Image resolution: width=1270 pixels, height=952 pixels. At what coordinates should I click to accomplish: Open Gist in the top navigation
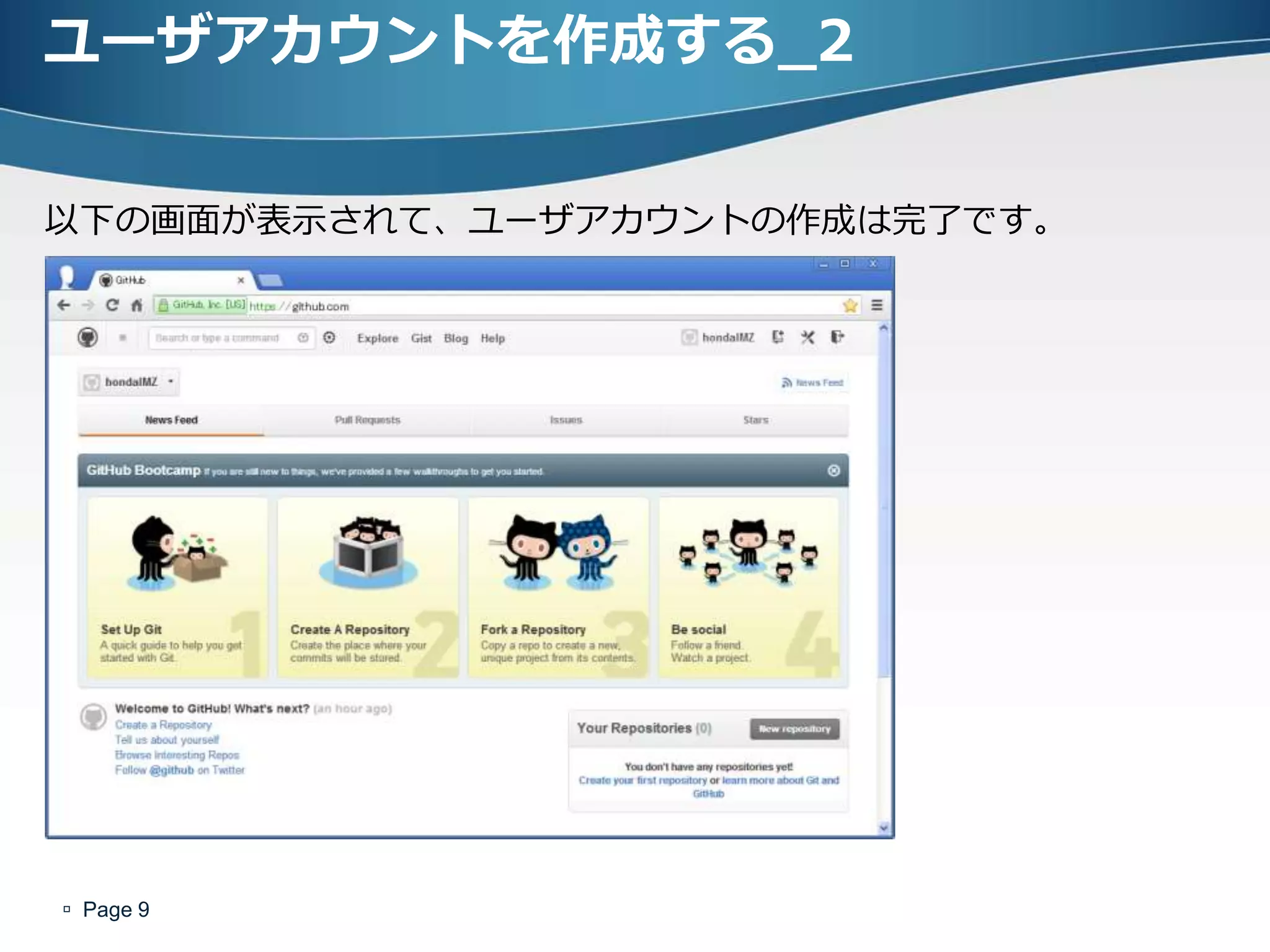421,338
